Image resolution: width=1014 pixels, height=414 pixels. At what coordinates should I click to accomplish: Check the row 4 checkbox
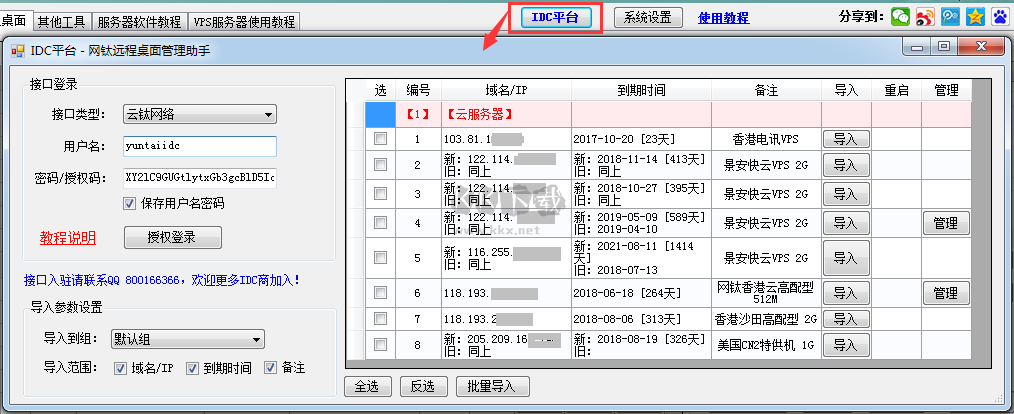click(x=380, y=223)
